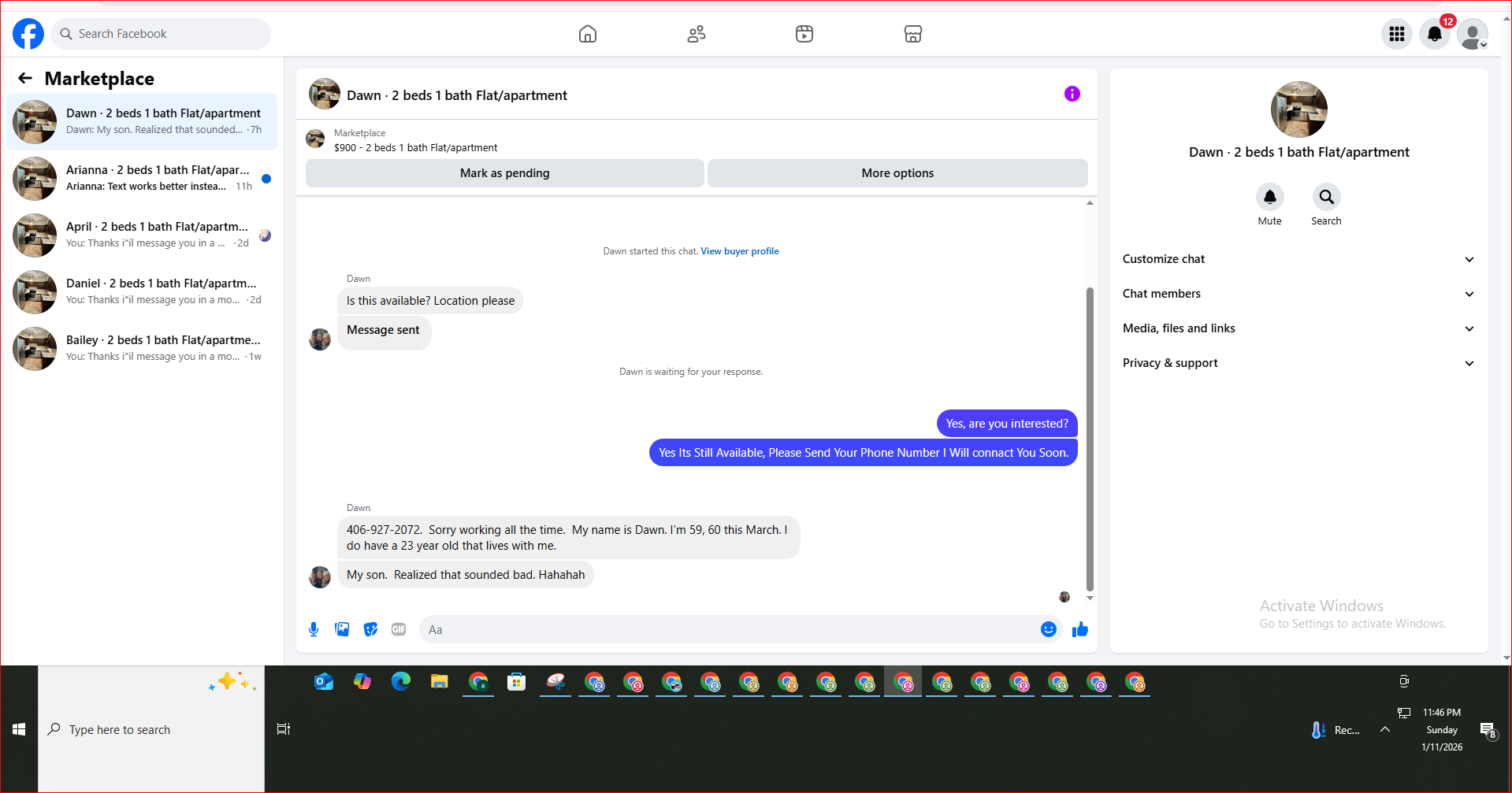The width and height of the screenshot is (1512, 793).
Task: Open the Friends icon in top navigation
Action: click(697, 34)
